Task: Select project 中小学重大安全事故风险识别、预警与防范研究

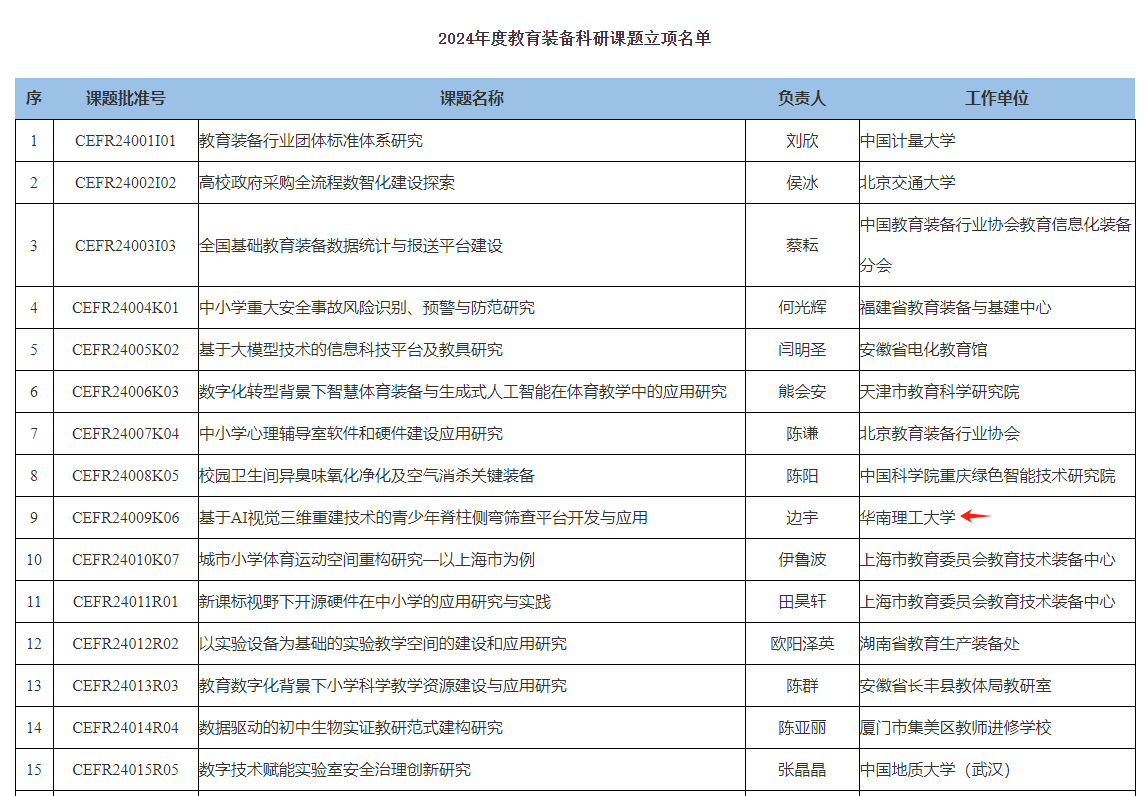Action: click(x=367, y=308)
